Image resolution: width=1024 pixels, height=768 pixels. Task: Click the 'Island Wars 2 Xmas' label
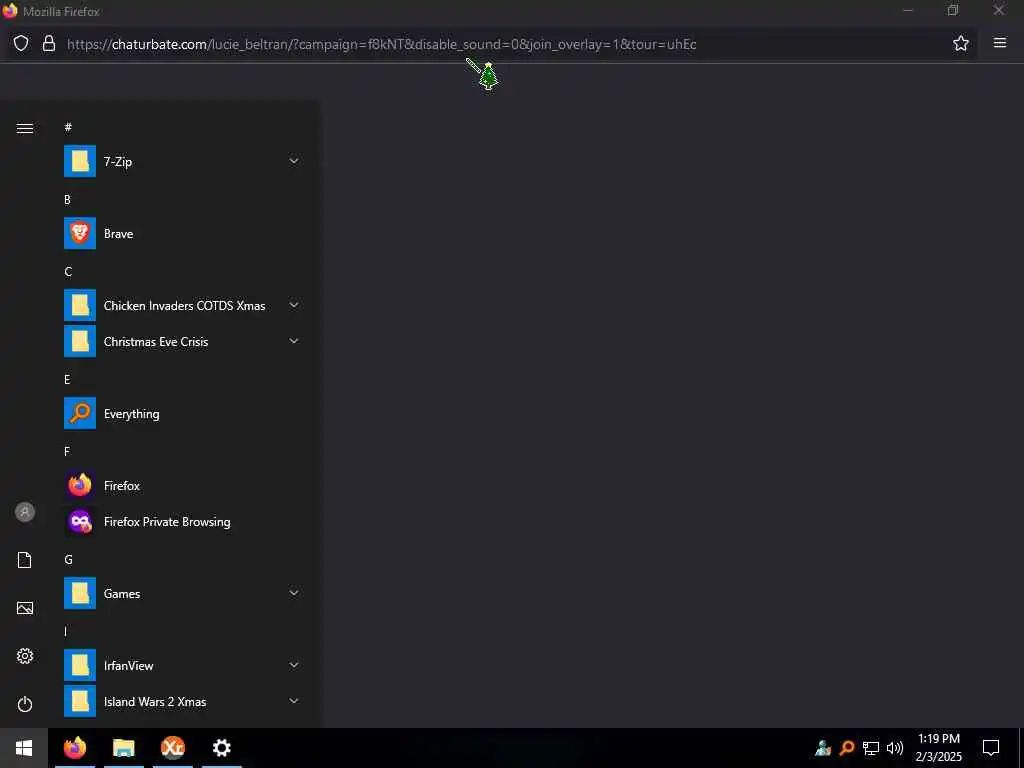pyautogui.click(x=155, y=701)
